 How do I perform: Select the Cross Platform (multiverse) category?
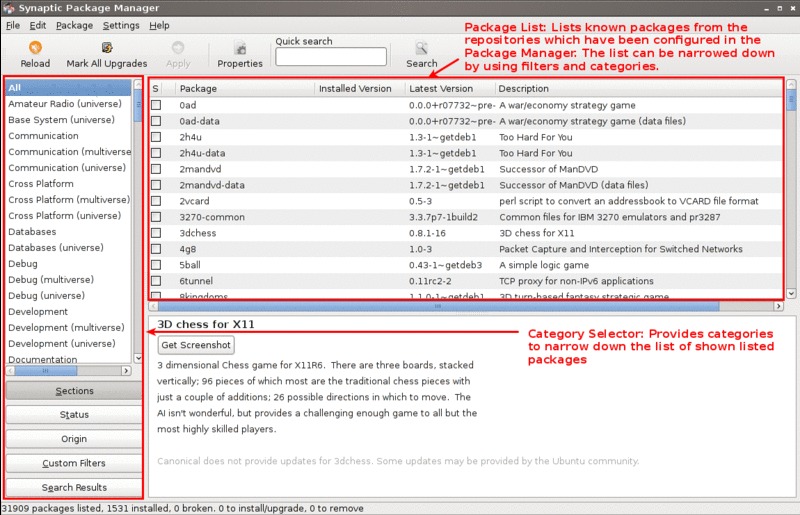69,200
